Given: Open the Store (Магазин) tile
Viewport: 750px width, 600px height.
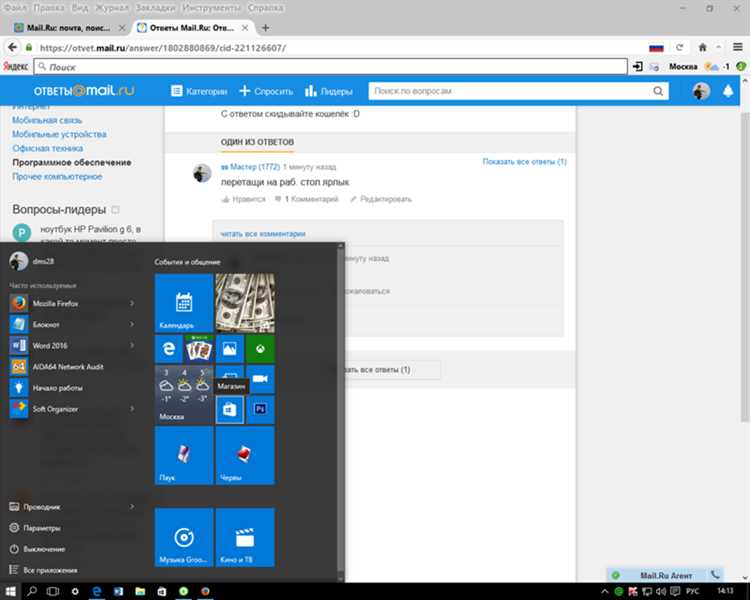Looking at the screenshot, I should [x=230, y=410].
